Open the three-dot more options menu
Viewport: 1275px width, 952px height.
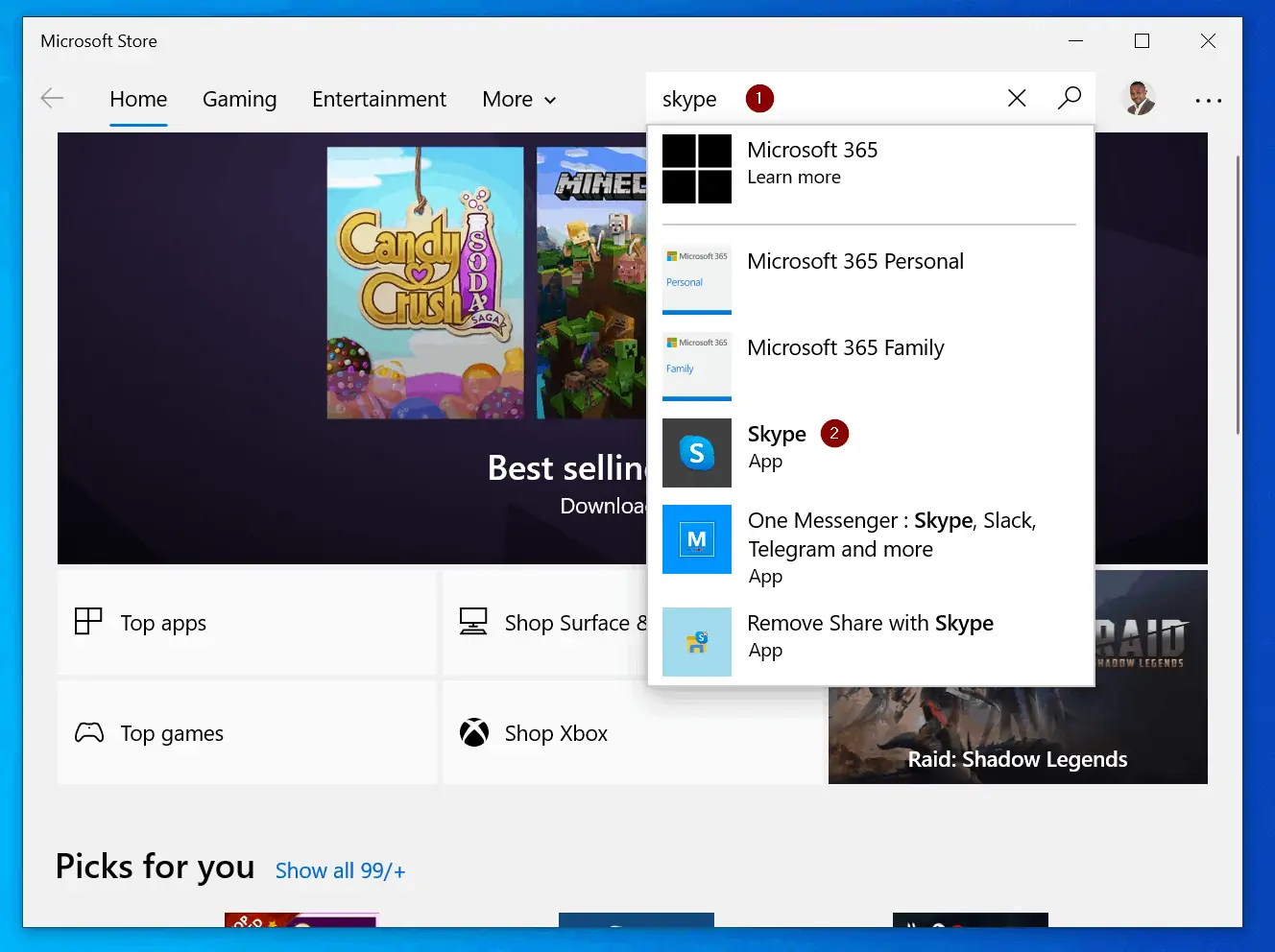pos(1208,100)
